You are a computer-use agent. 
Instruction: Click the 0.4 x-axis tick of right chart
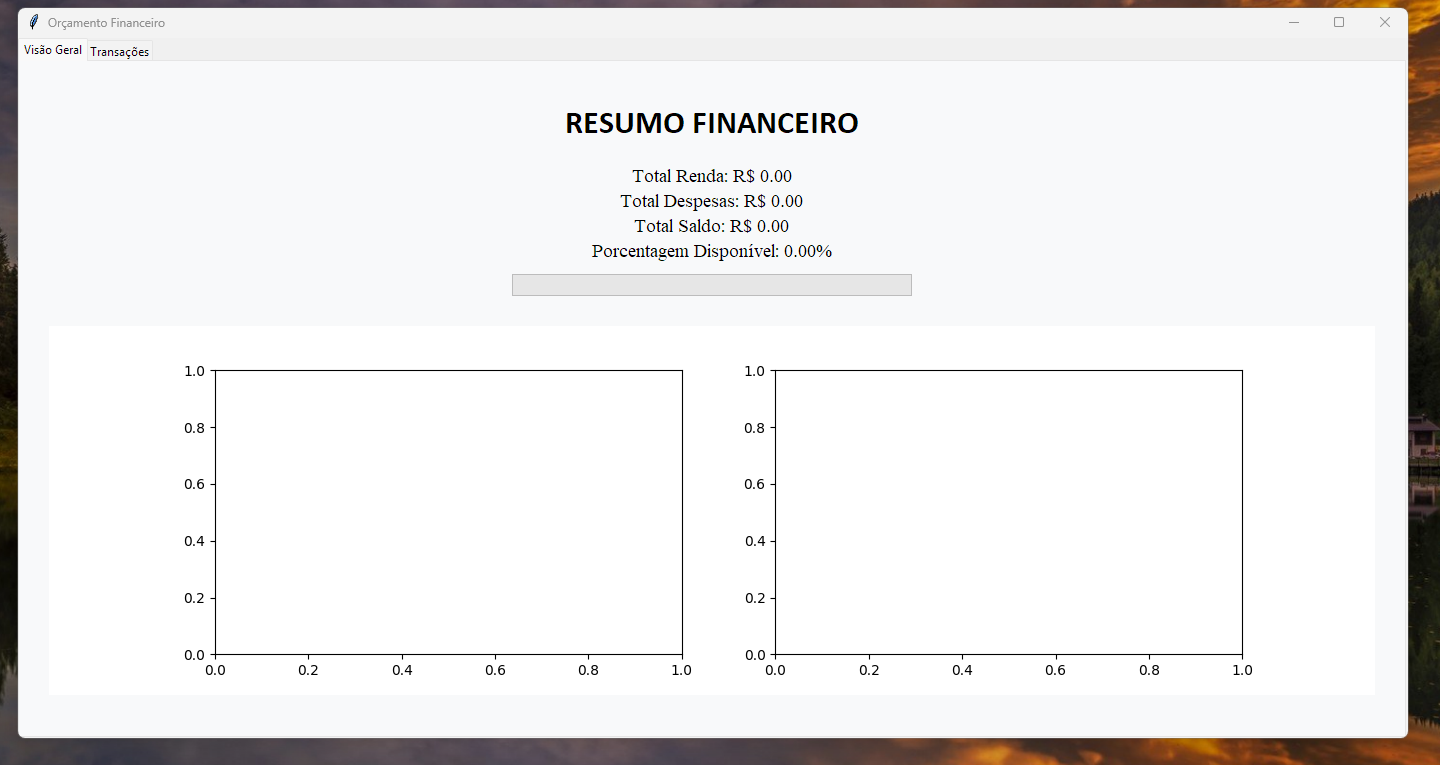coord(962,670)
